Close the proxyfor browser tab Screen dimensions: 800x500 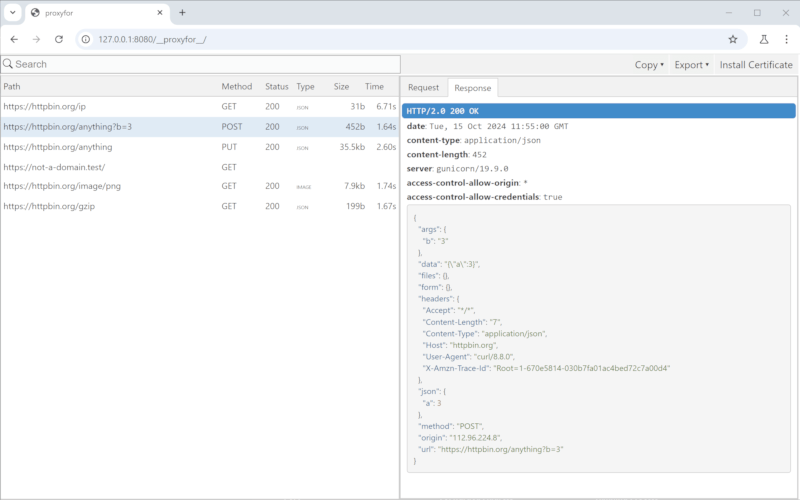pyautogui.click(x=158, y=13)
